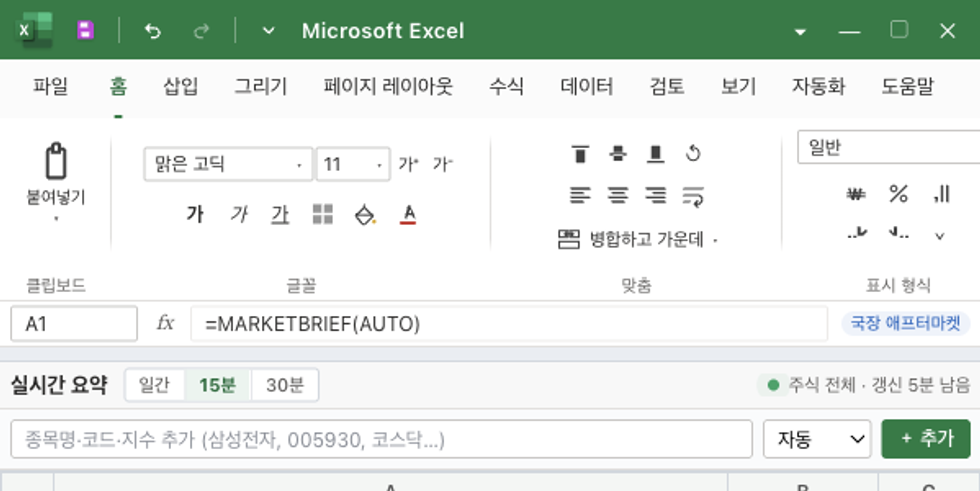Screen dimensions: 980x491
Task: Decrease font size with smaller 가 icon
Action: (442, 164)
